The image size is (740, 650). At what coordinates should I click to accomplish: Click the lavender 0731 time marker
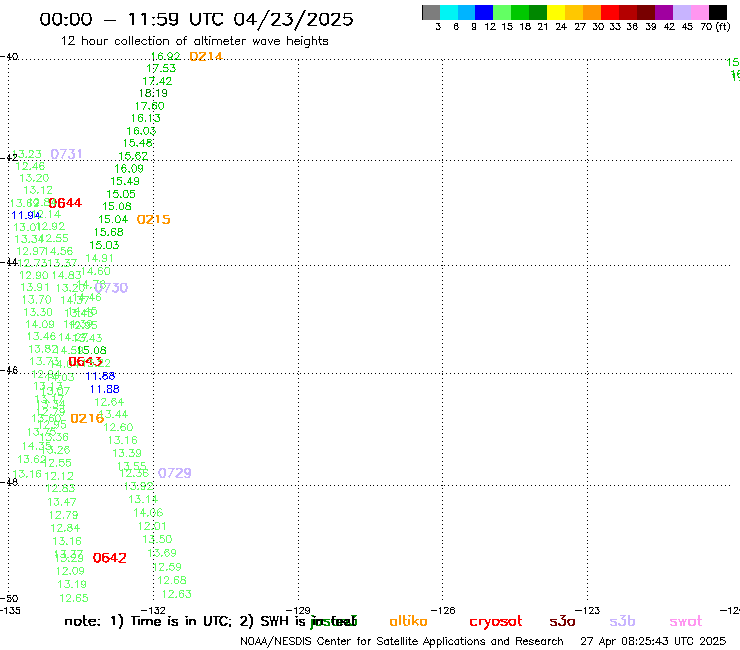pos(66,154)
